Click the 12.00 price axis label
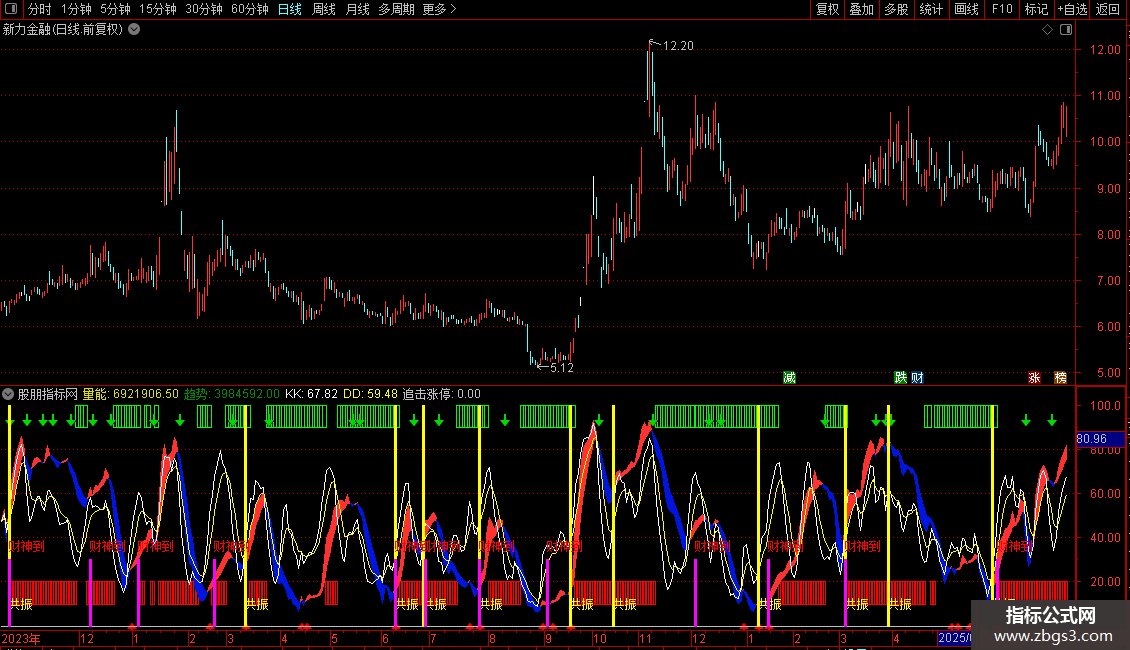Viewport: 1130px width, 650px height. click(1105, 50)
